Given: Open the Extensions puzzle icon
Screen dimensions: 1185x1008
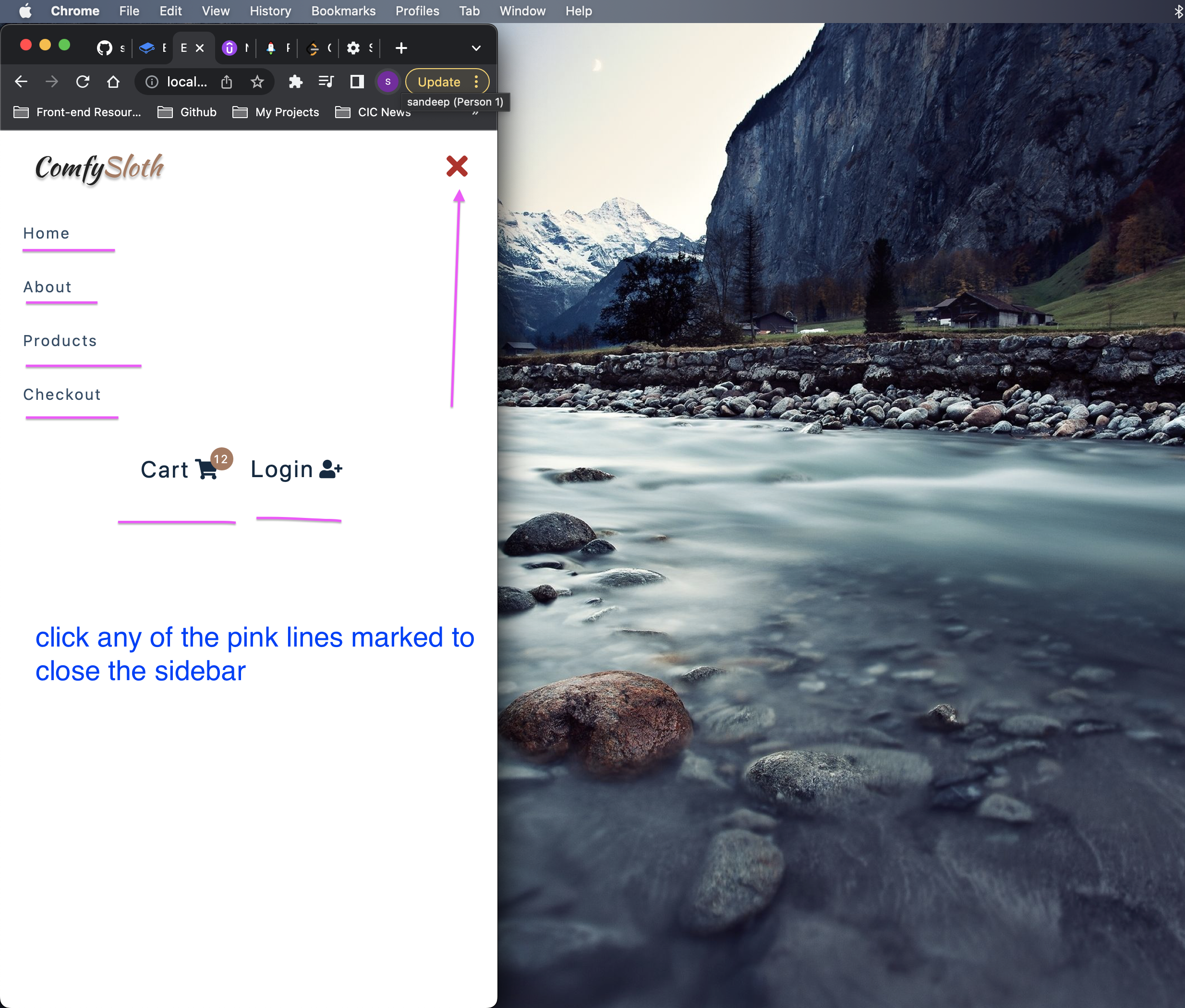Looking at the screenshot, I should click(296, 82).
